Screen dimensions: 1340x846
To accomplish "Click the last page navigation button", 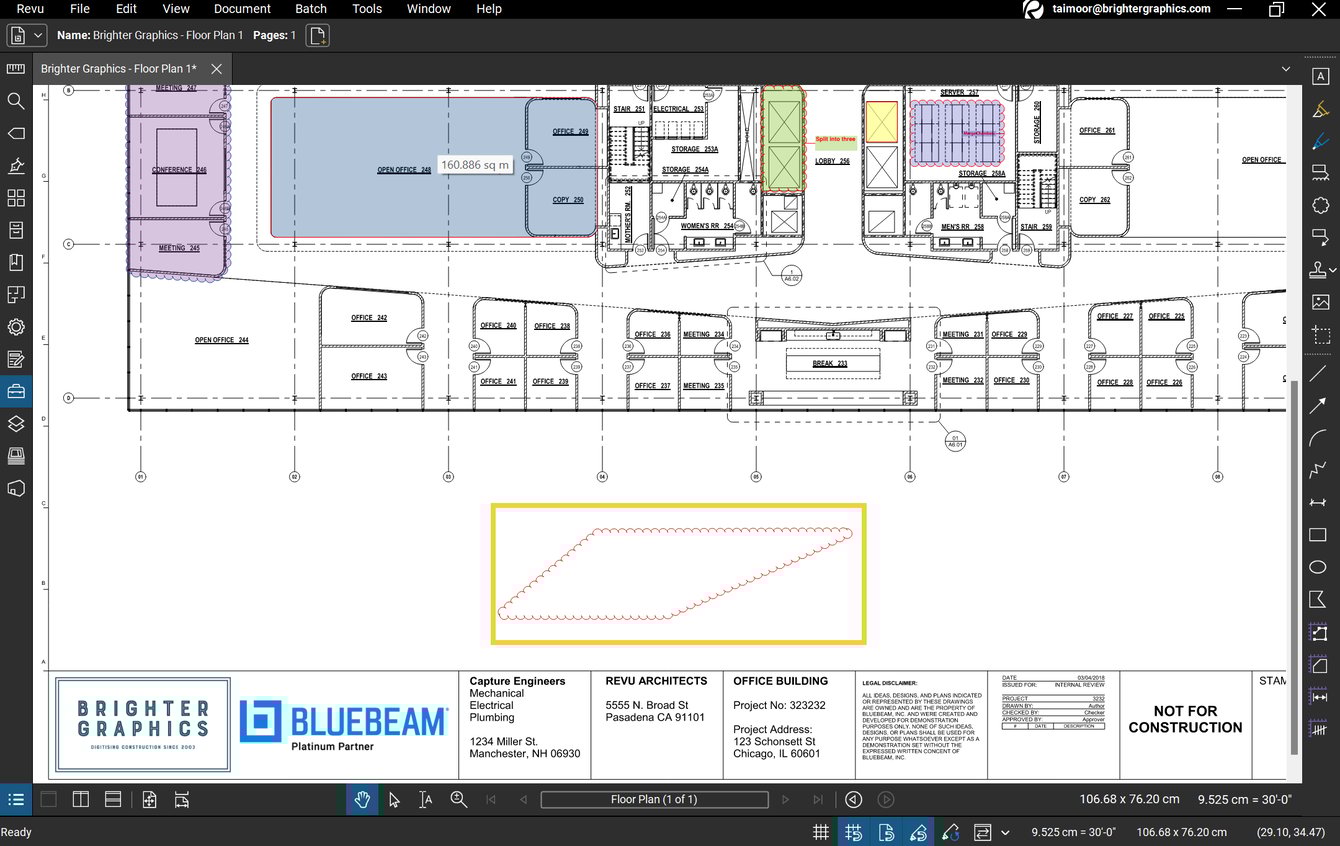I will point(818,799).
